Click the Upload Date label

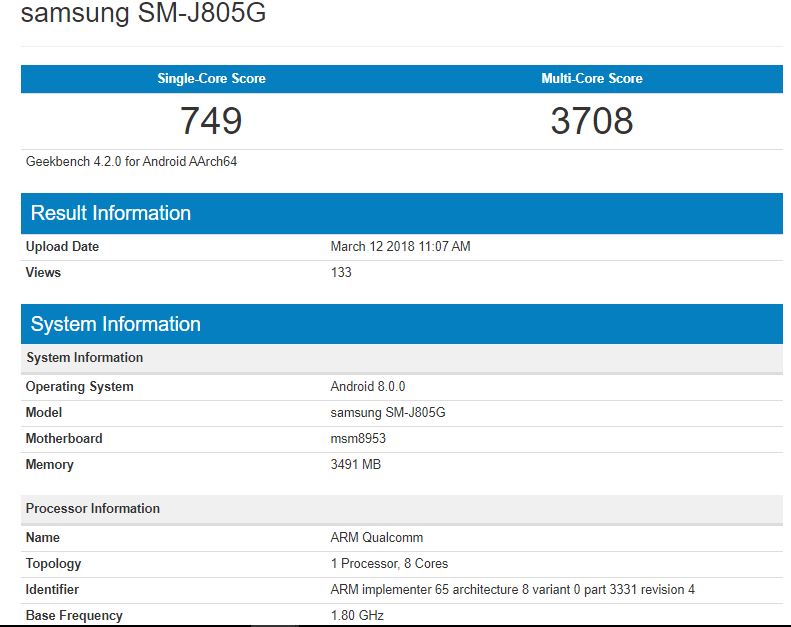pos(62,247)
